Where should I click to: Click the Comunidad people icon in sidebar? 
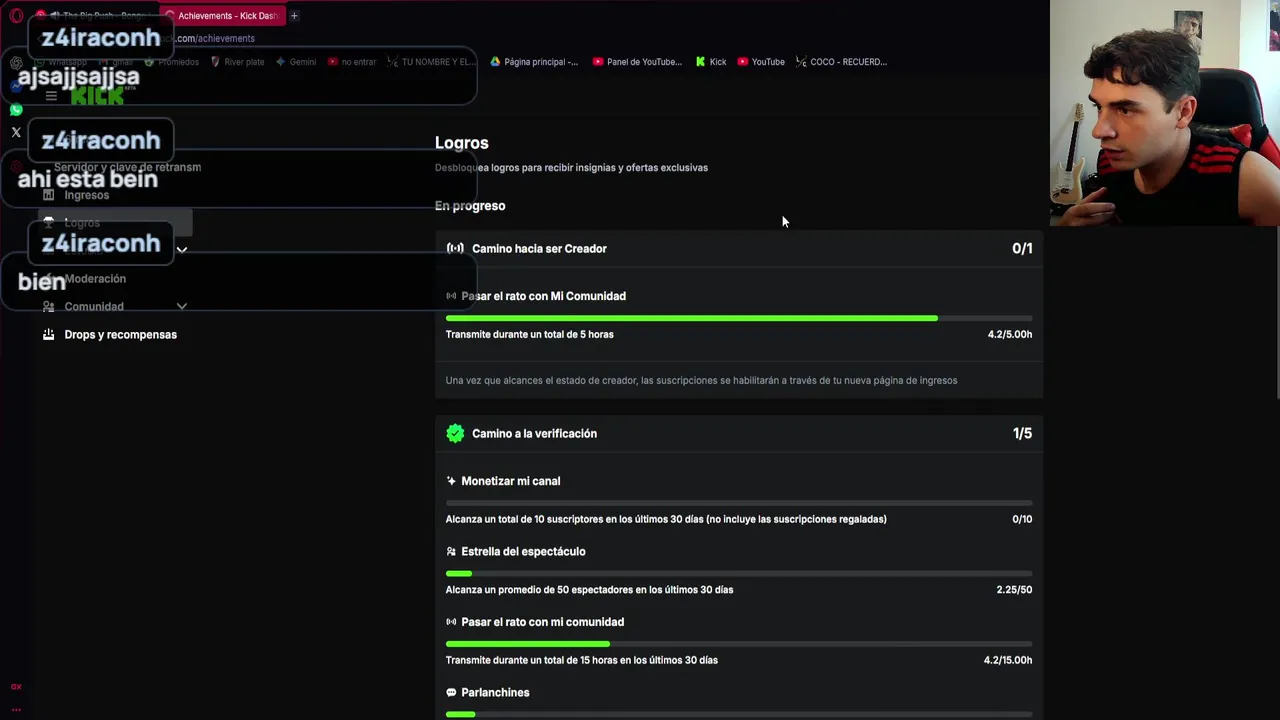pos(48,306)
